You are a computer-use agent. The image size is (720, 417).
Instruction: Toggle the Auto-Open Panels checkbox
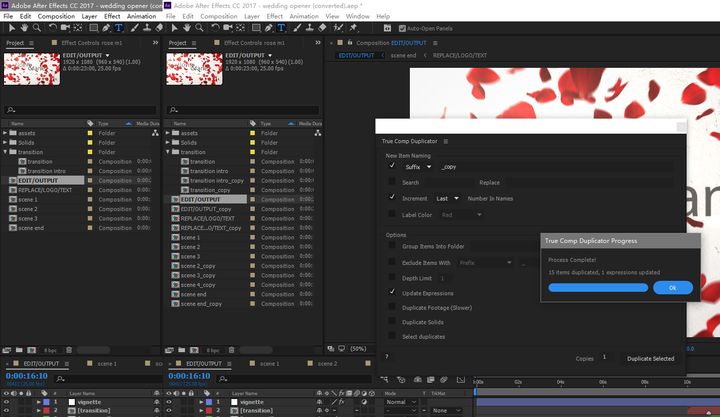coord(402,28)
